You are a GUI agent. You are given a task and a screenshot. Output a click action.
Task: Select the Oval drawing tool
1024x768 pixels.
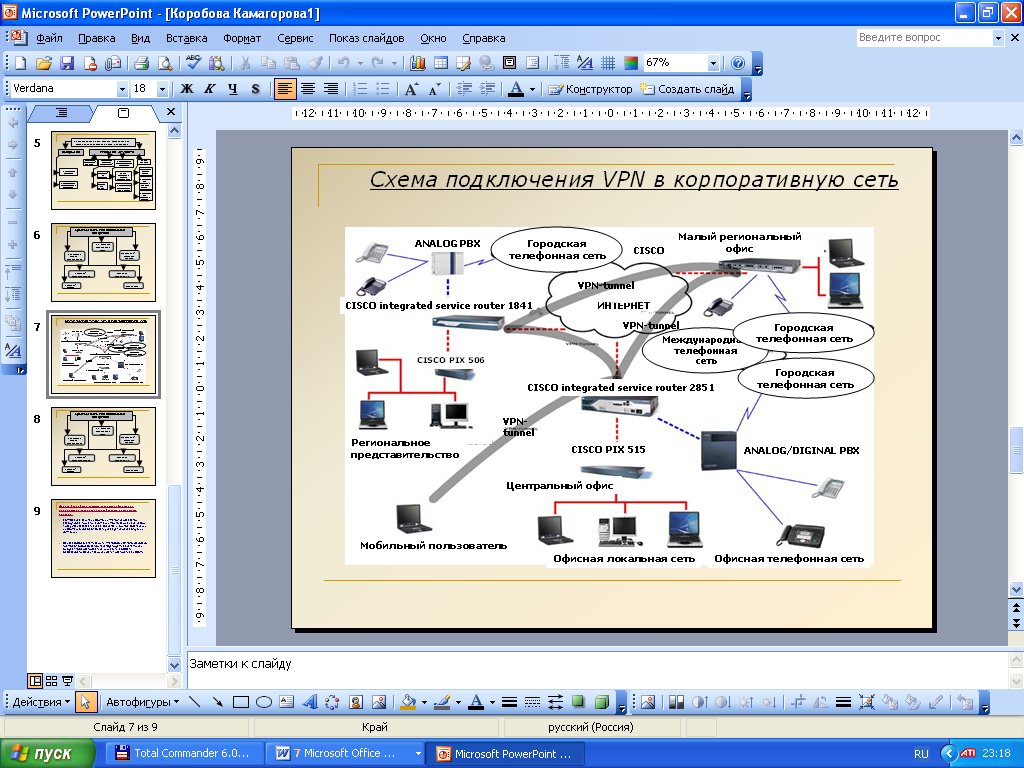point(263,702)
